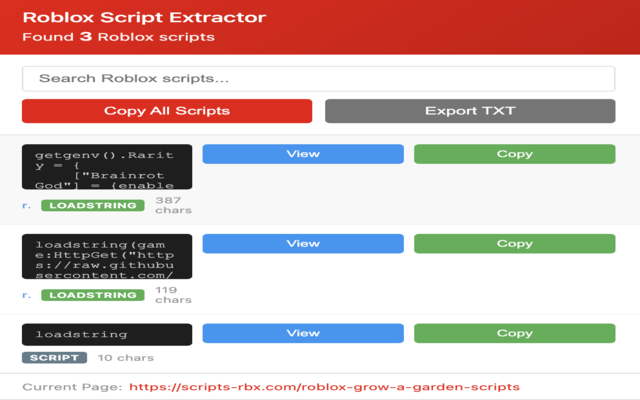Select the short loadstring code preview

click(107, 335)
